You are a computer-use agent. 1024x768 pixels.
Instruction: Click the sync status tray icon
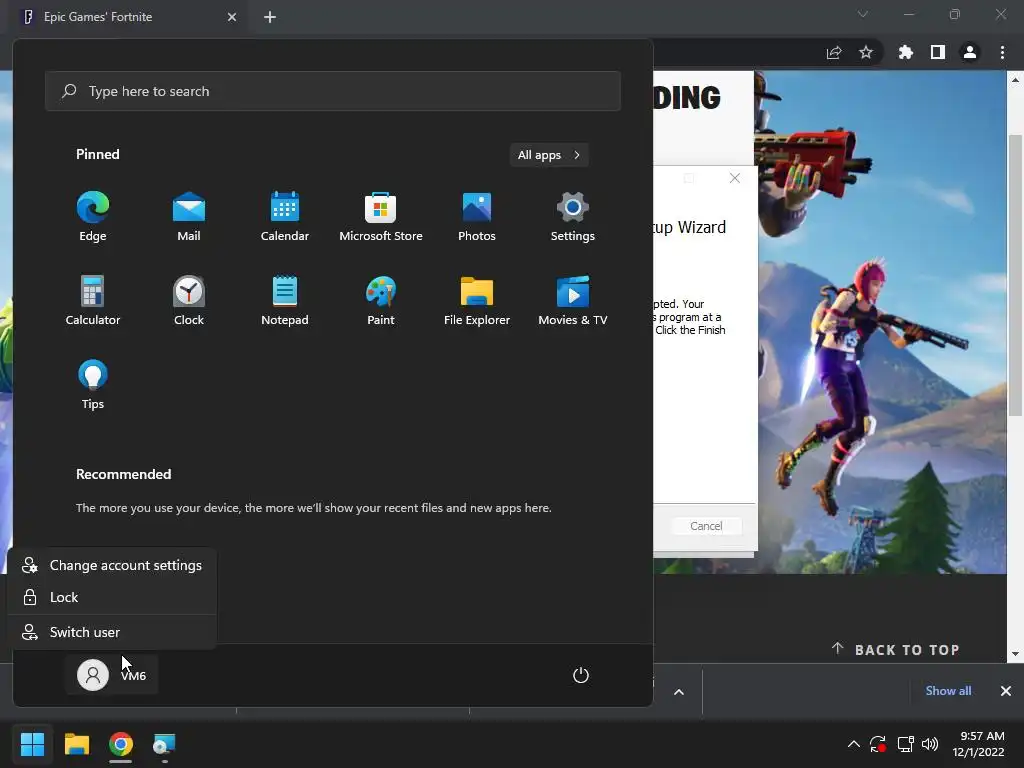click(878, 744)
